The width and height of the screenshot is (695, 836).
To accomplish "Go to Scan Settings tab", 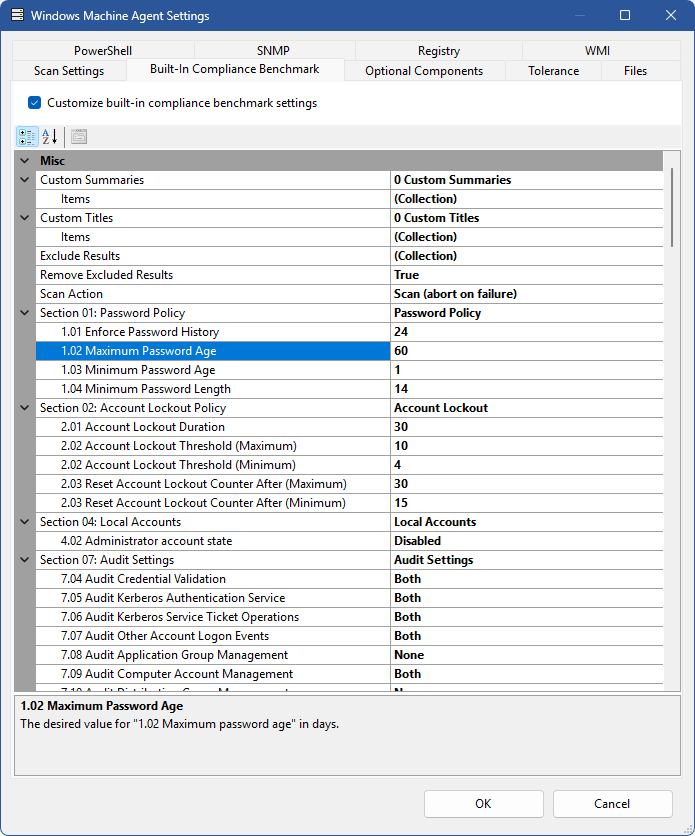I will [69, 71].
